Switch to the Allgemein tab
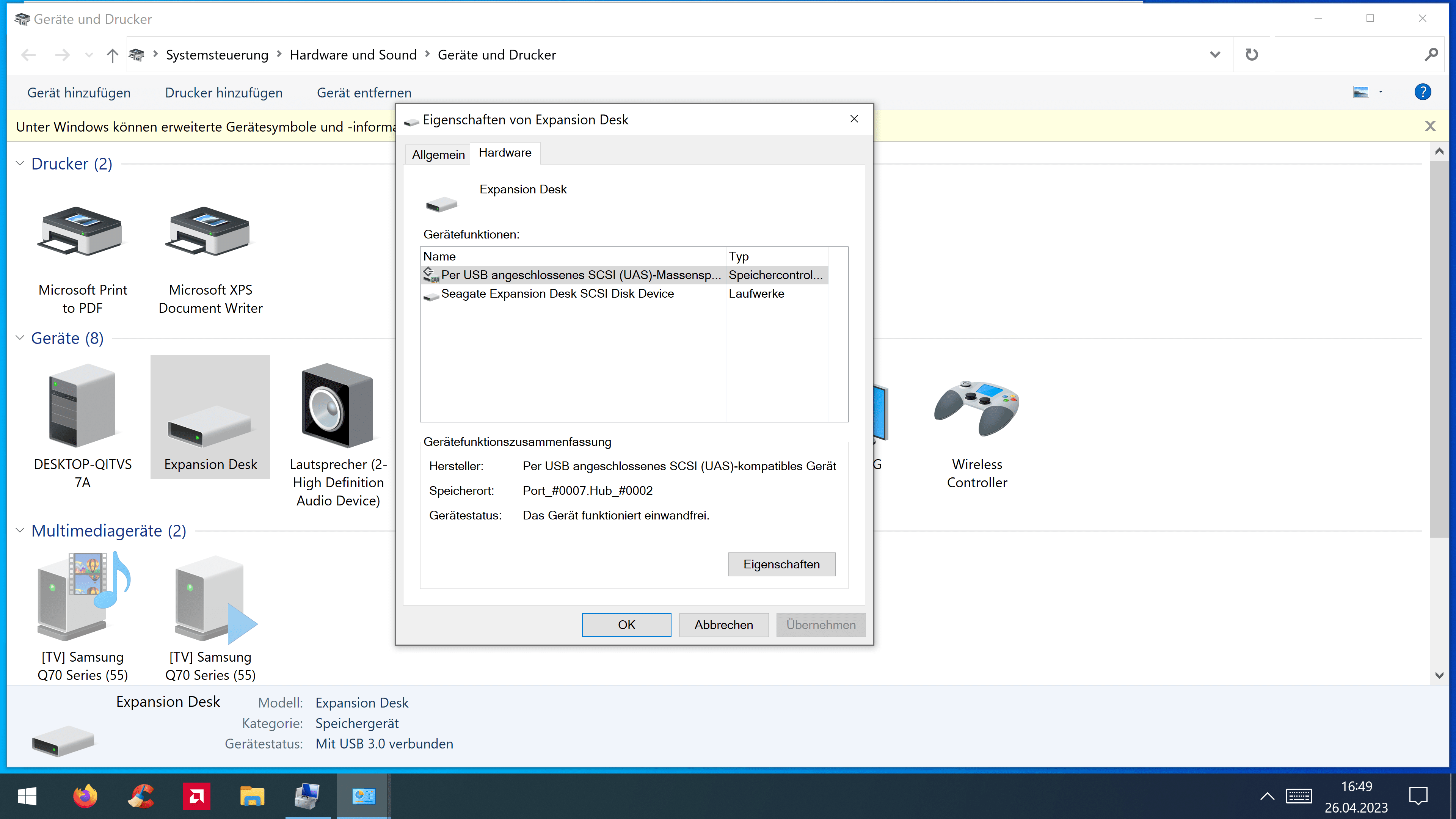Image resolution: width=1456 pixels, height=819 pixels. click(438, 155)
